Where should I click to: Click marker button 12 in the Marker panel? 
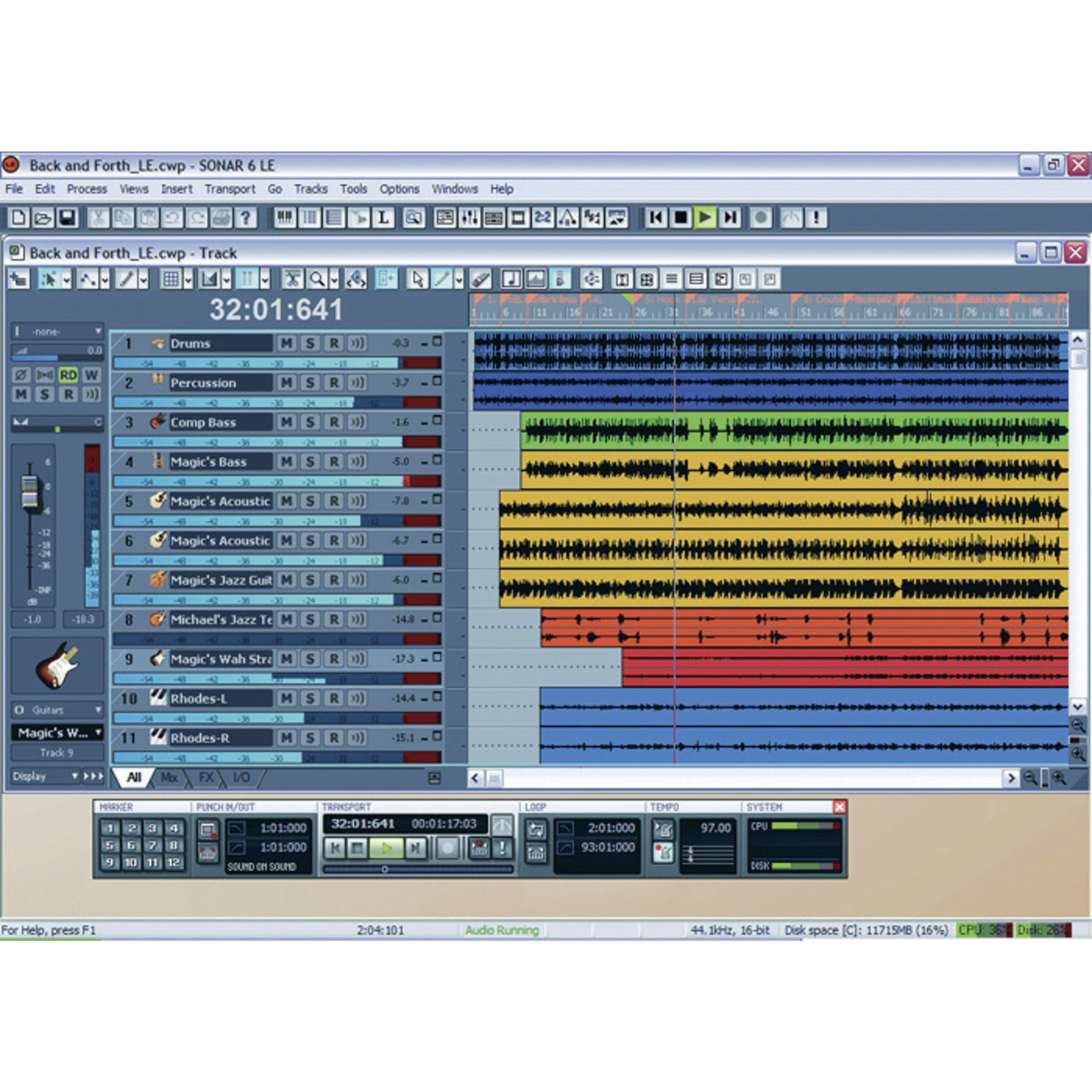[174, 863]
